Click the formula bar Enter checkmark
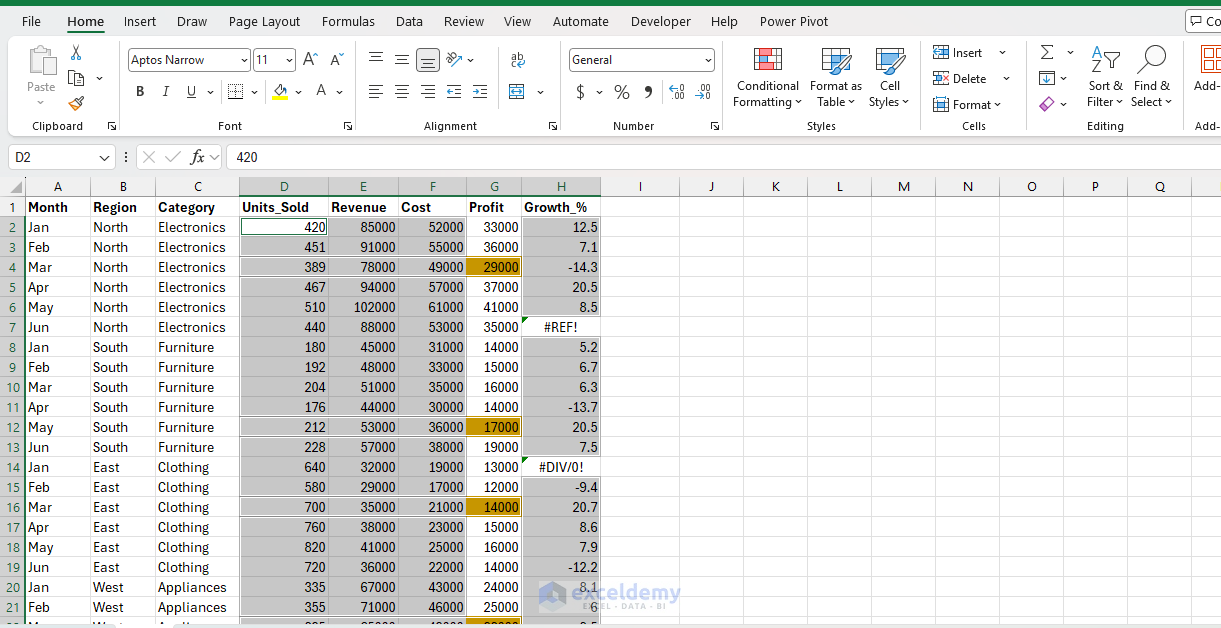The height and width of the screenshot is (628, 1221). click(x=173, y=157)
